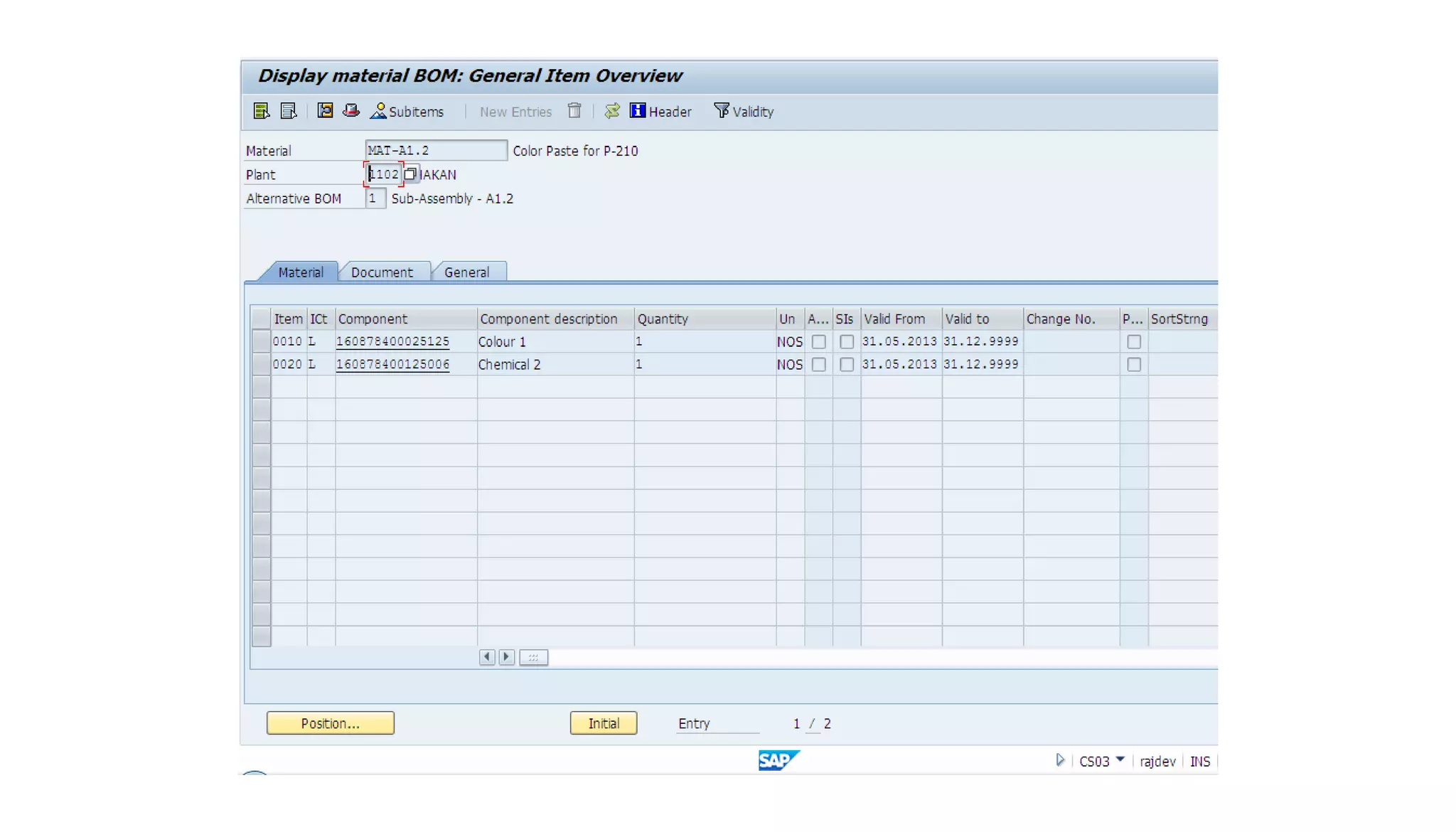
Task: Click the Quantity column header
Action: (x=705, y=319)
